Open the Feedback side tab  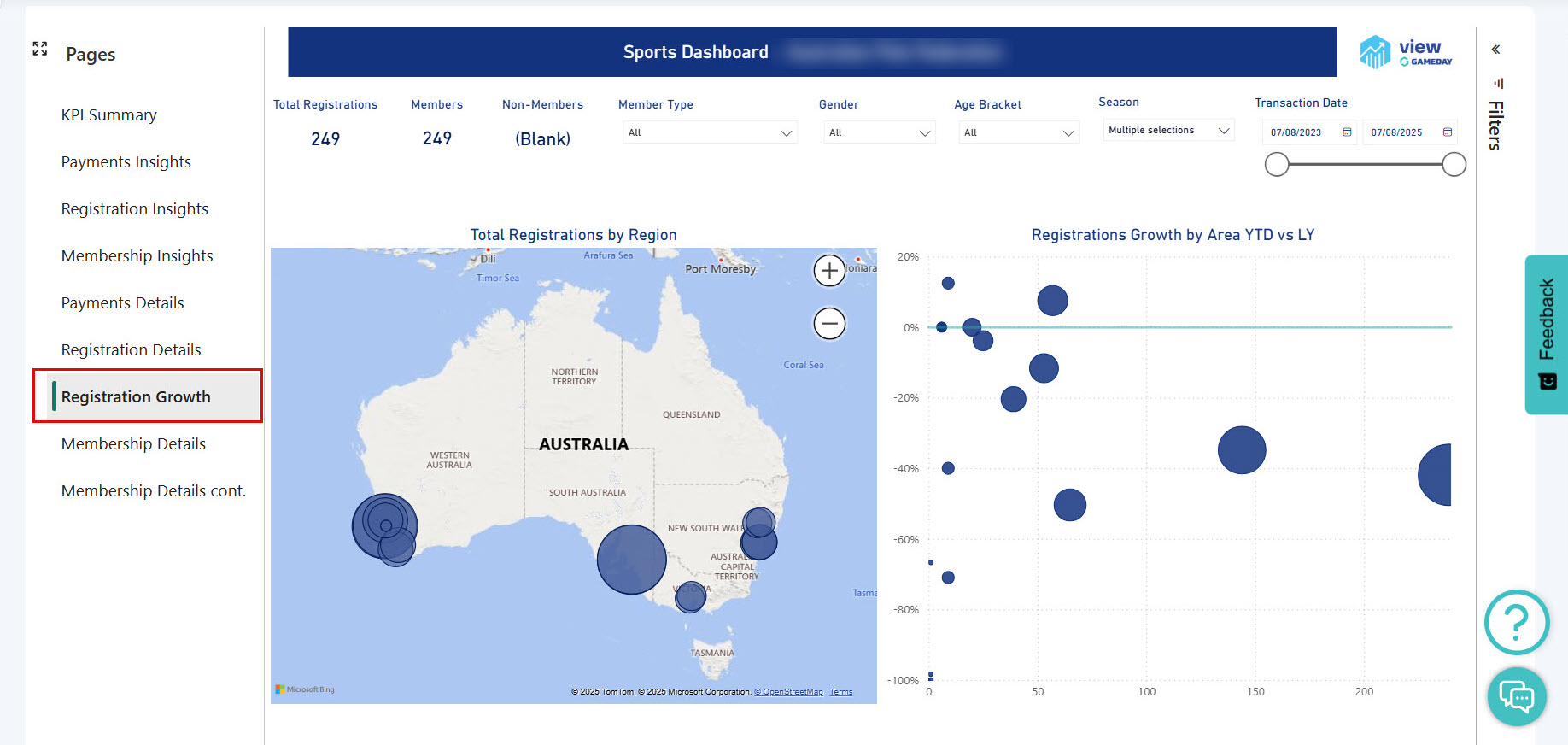[x=1547, y=334]
